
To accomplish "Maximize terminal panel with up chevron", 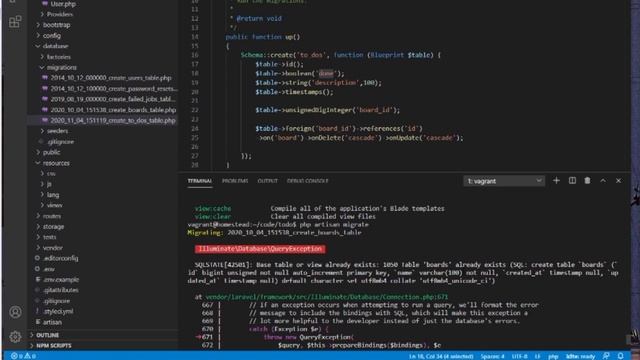I will pos(603,180).
